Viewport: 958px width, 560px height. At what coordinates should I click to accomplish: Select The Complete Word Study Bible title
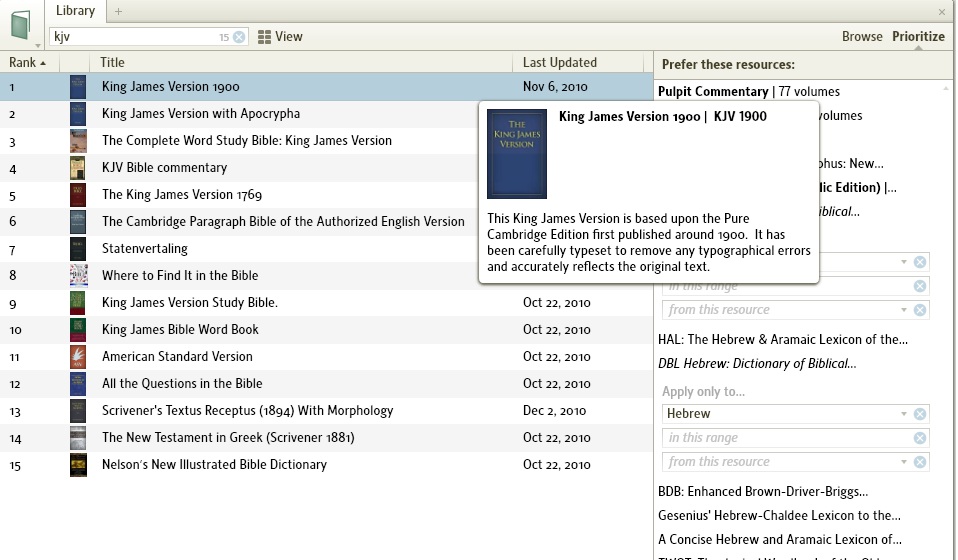pos(247,140)
